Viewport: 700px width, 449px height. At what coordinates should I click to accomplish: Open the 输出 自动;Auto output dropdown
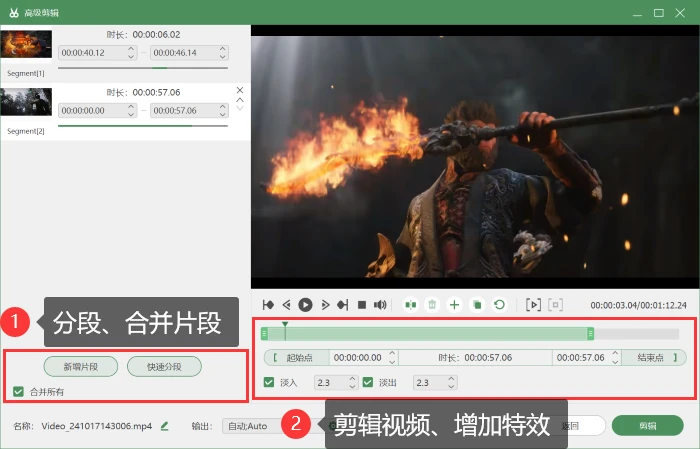pos(252,426)
